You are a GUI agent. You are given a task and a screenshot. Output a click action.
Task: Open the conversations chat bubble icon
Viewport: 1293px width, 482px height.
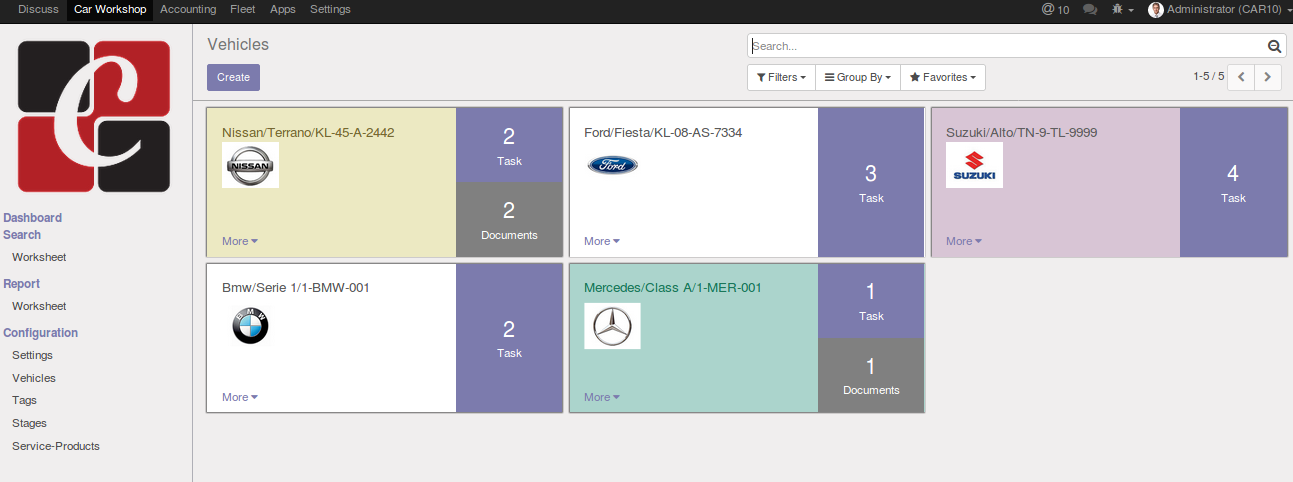(1090, 9)
